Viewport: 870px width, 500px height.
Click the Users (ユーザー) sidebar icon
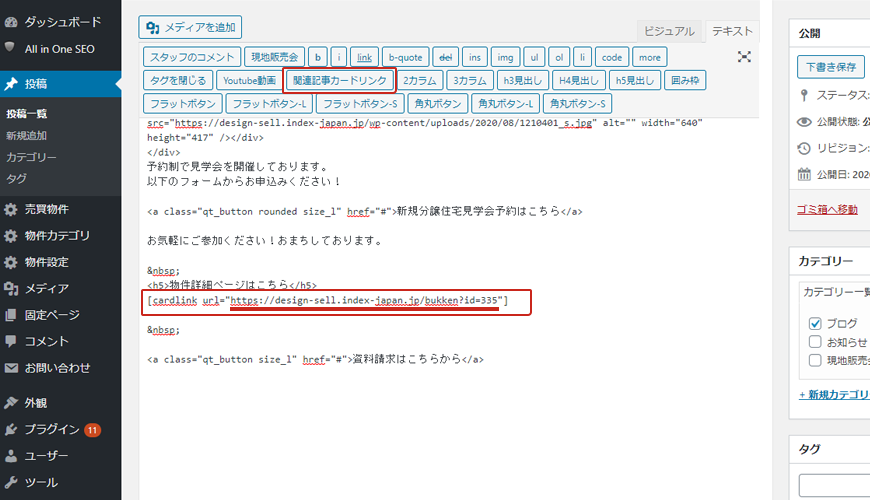(11, 456)
